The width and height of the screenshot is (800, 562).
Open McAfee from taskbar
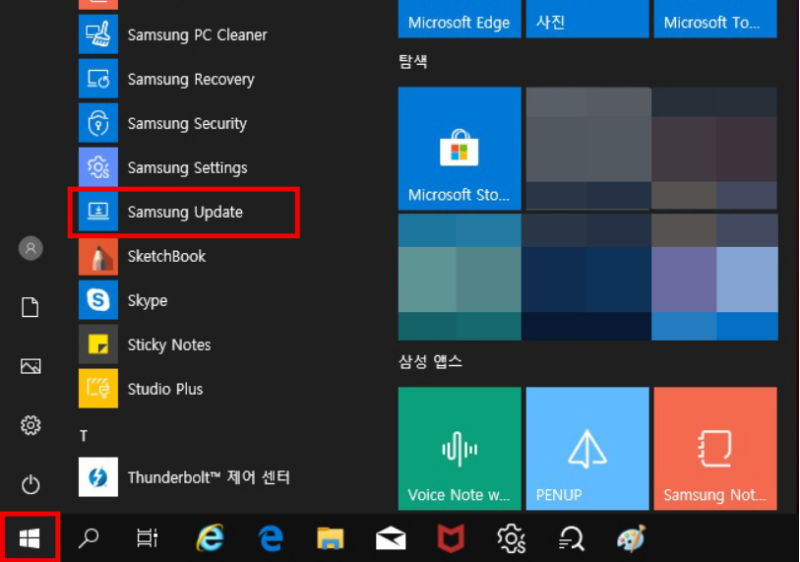(x=451, y=539)
